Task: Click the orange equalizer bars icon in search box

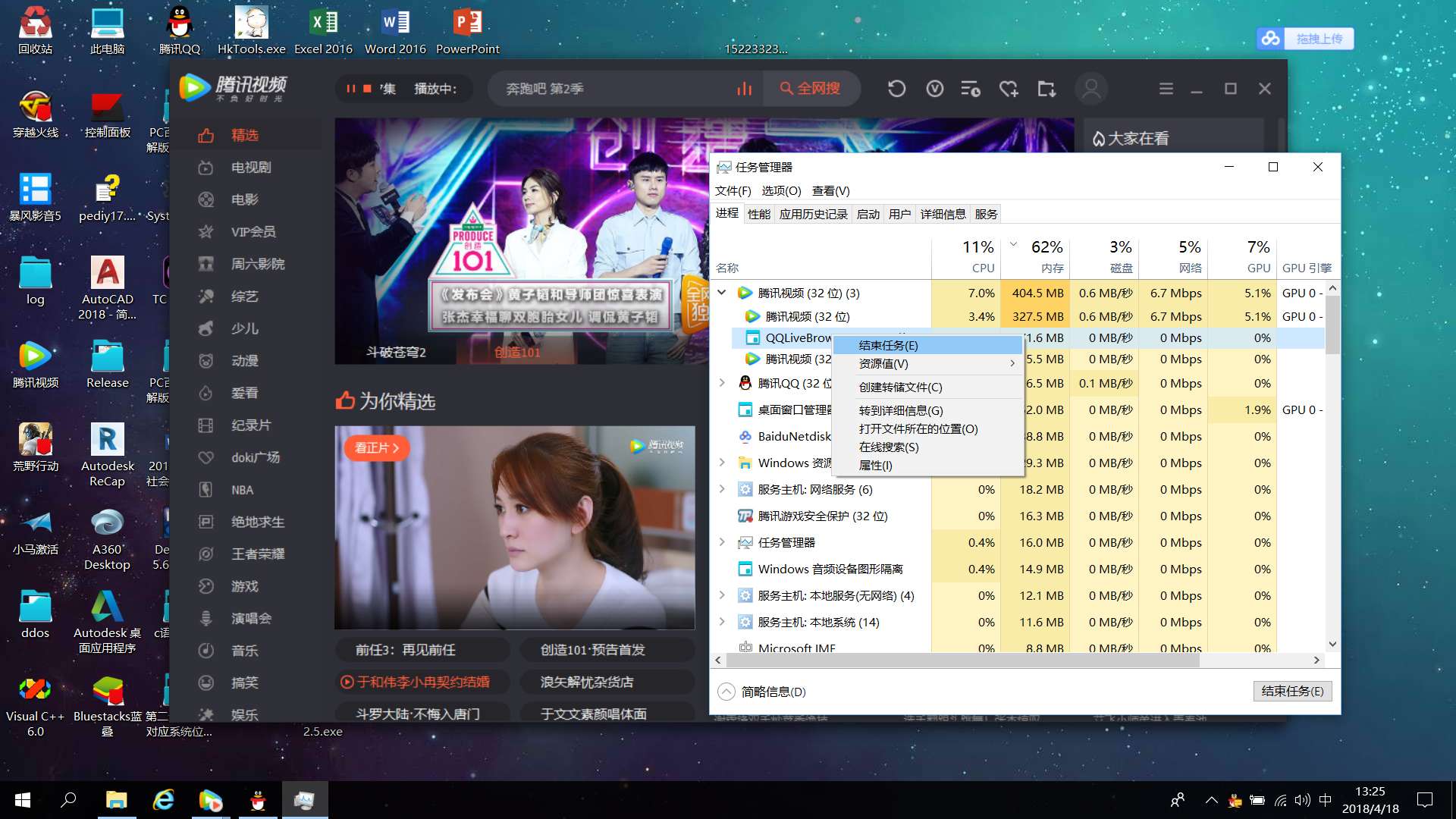Action: click(x=744, y=89)
